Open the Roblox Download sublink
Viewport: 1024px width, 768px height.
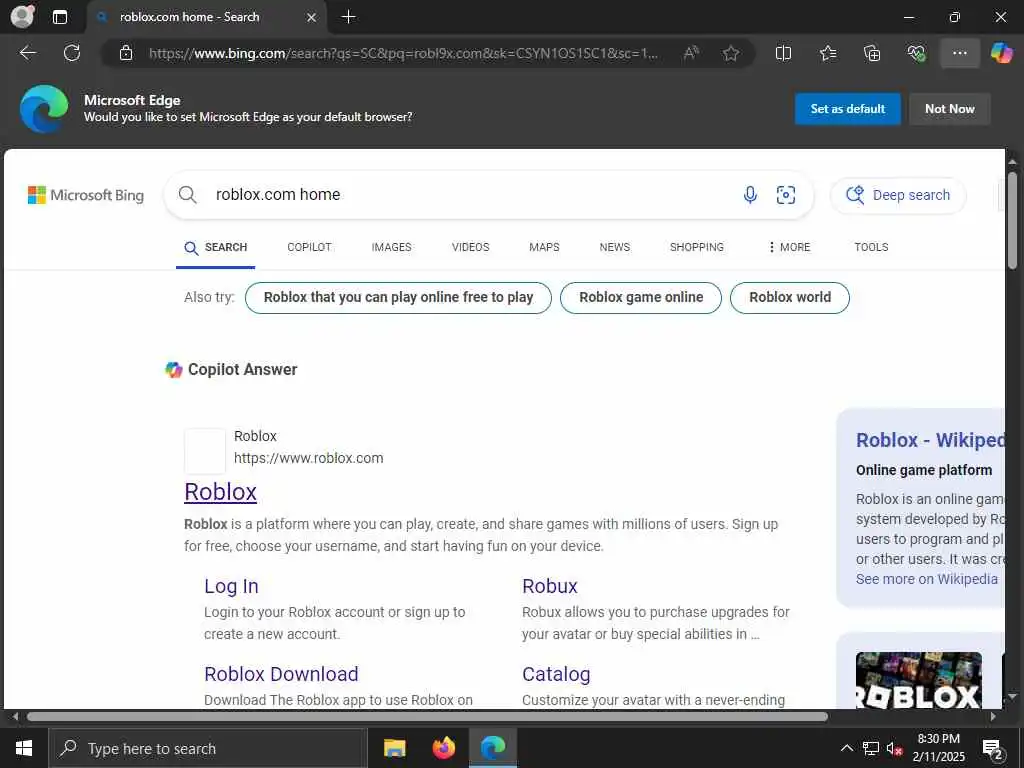[x=281, y=674]
